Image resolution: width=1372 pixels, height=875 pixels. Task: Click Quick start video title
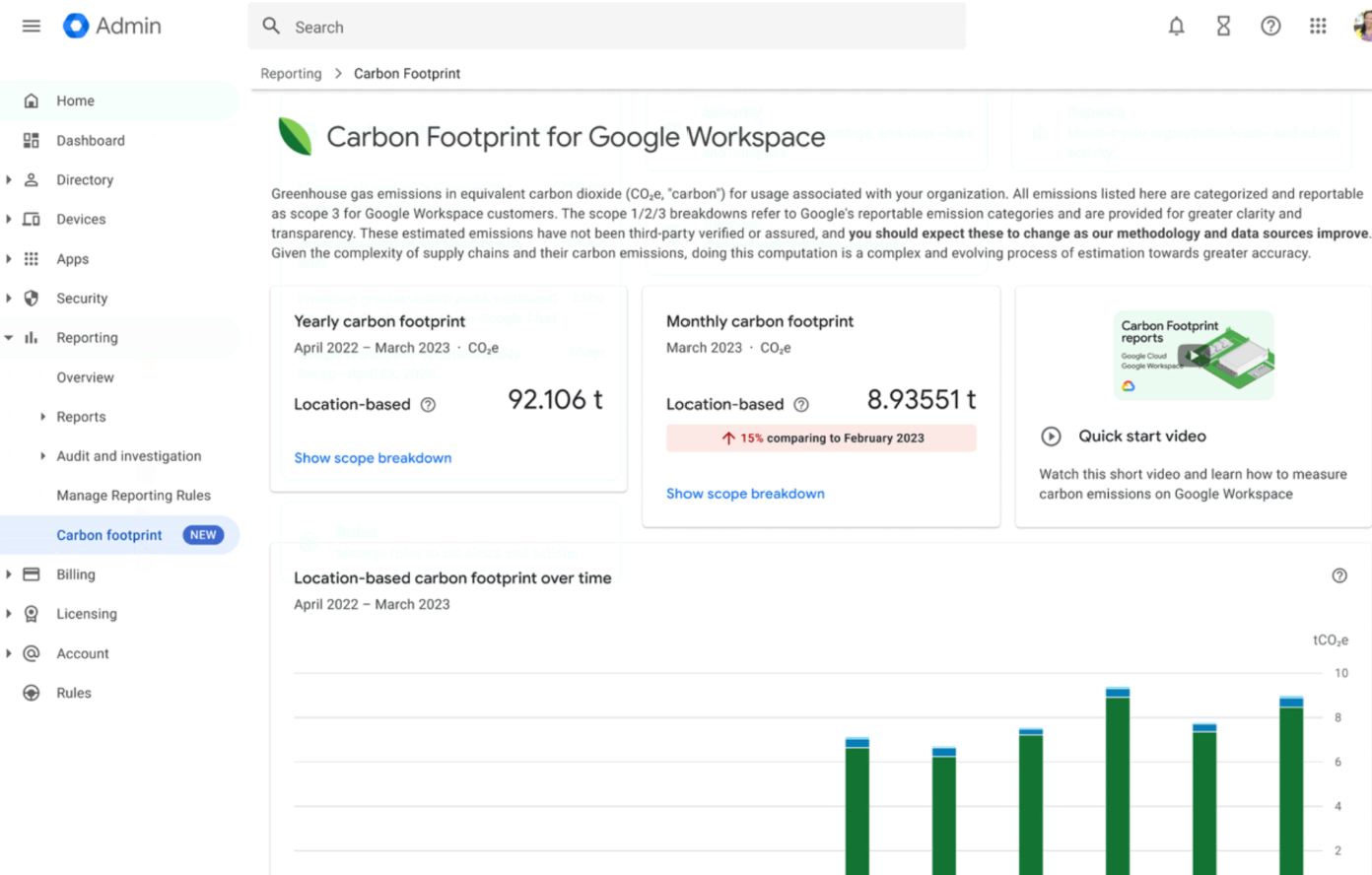[x=1141, y=436]
